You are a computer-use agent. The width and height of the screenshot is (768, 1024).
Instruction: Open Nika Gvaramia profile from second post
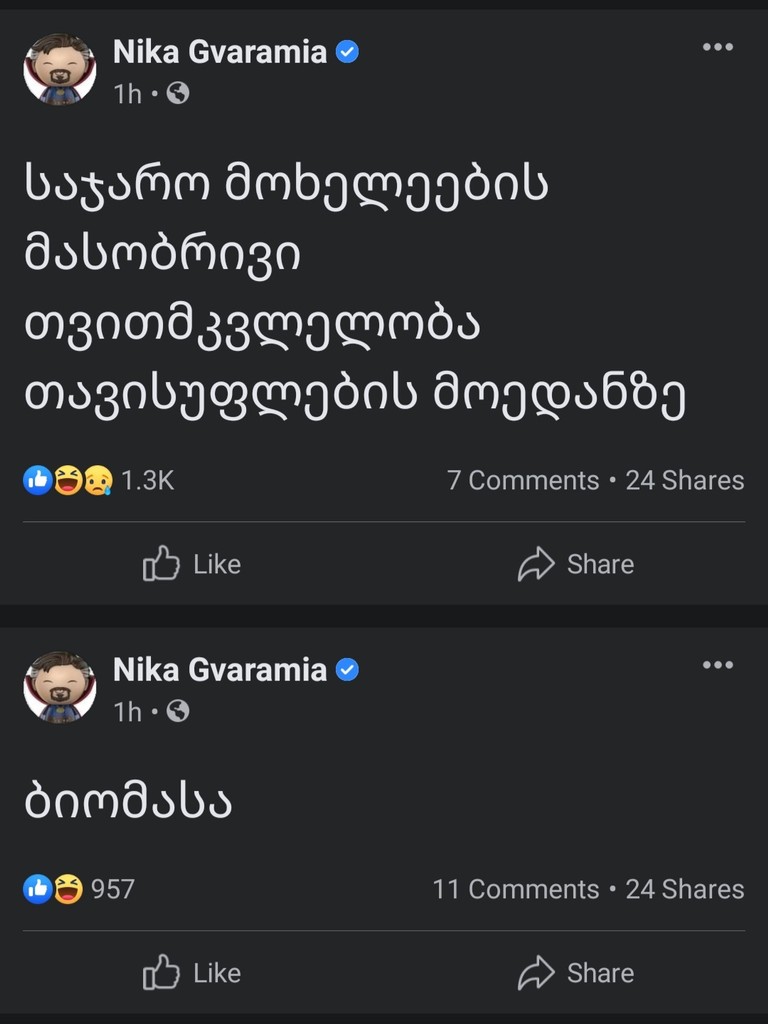point(220,670)
